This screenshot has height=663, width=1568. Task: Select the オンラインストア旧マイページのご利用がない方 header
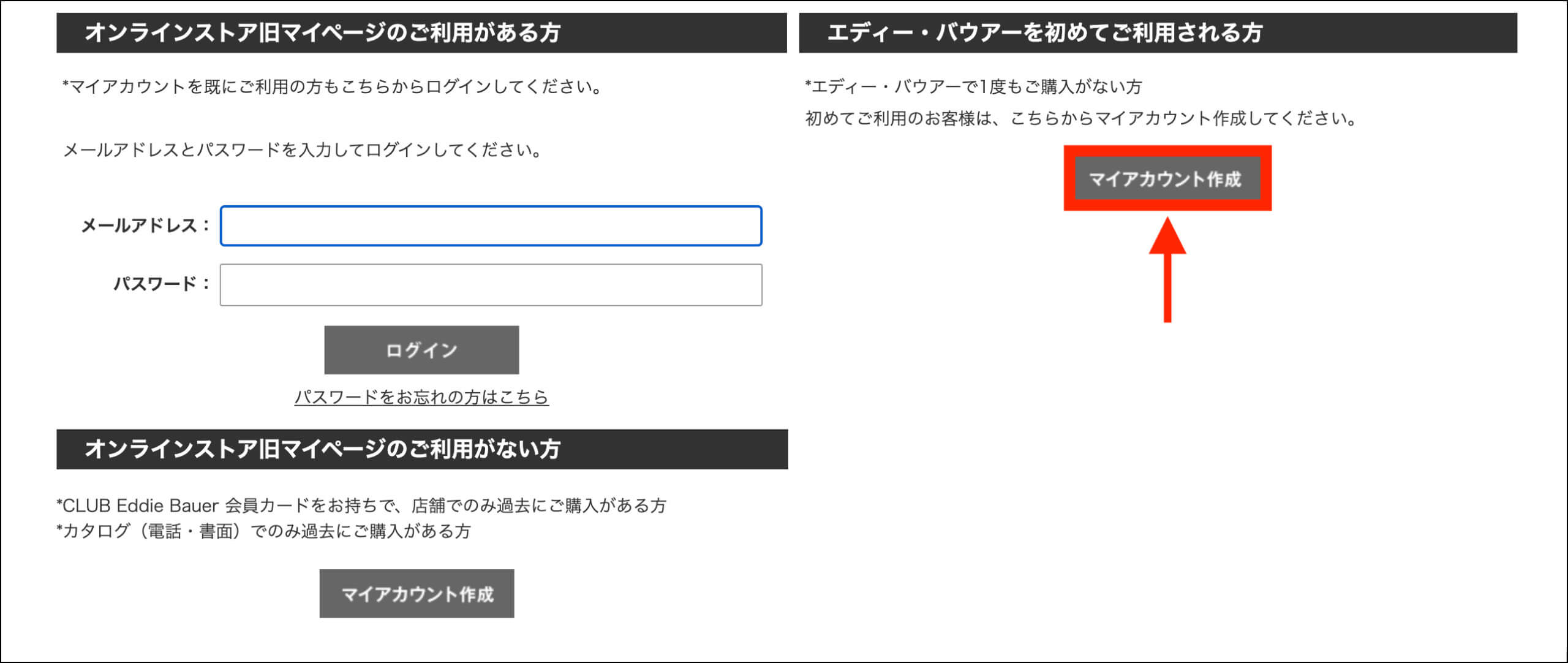(422, 449)
